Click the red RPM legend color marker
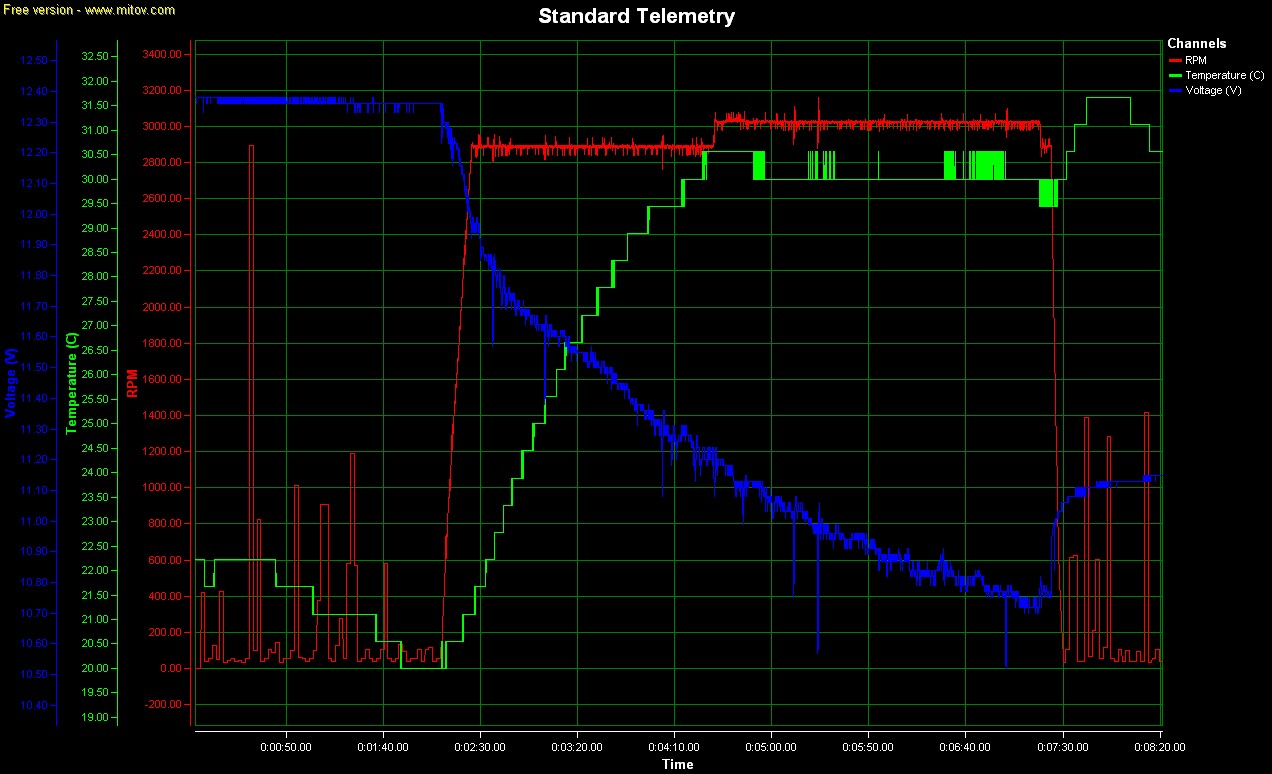 click(1174, 61)
